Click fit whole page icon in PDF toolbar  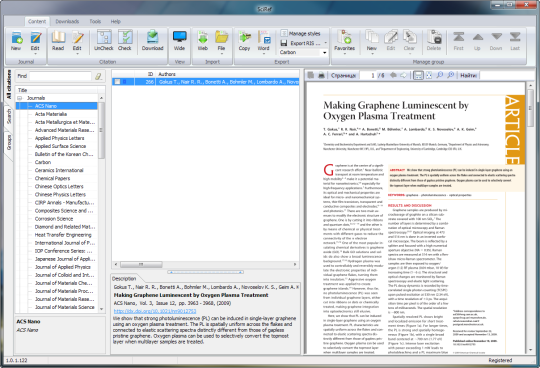tap(429, 75)
